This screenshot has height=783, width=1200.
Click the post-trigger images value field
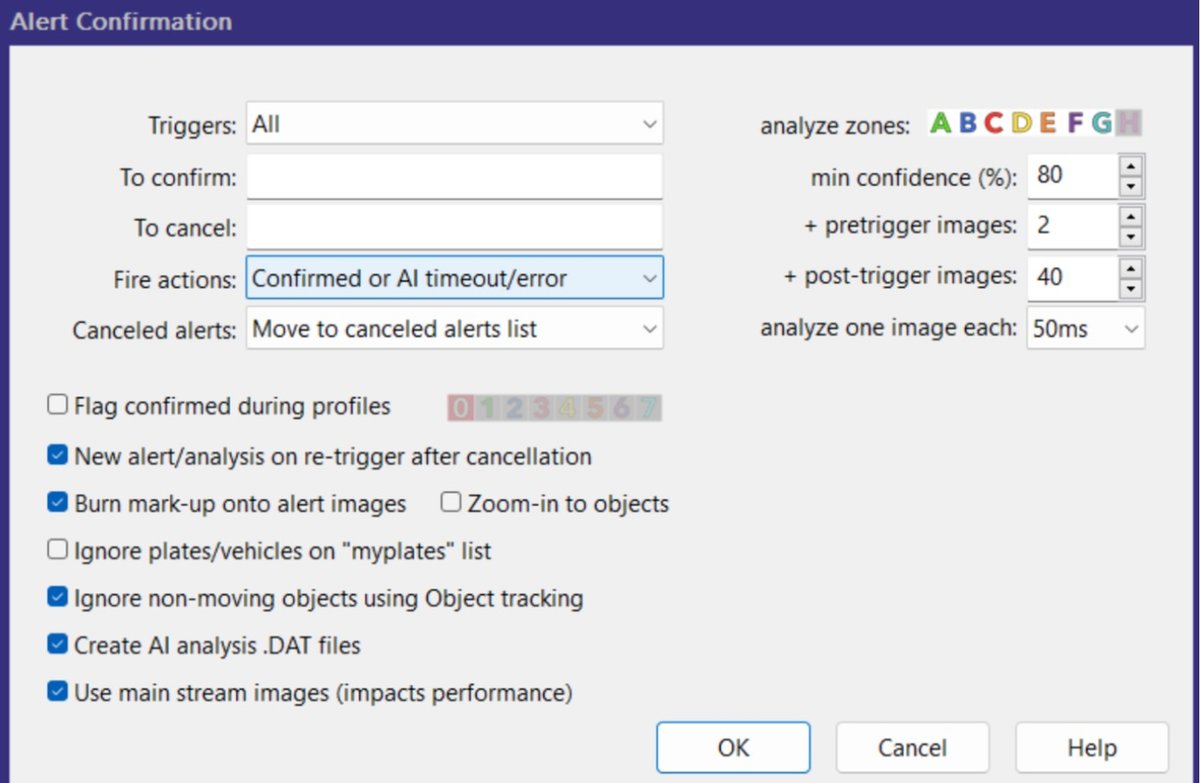[1072, 277]
